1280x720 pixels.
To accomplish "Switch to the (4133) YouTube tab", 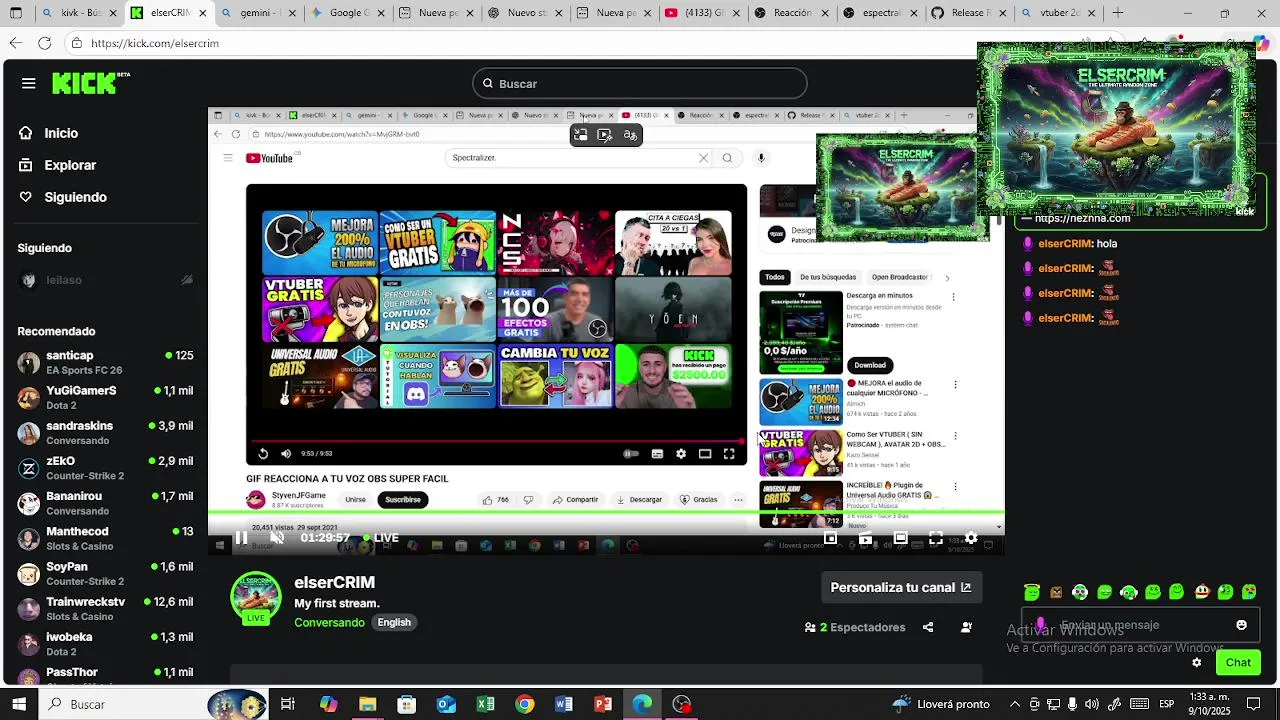I will [700, 13].
